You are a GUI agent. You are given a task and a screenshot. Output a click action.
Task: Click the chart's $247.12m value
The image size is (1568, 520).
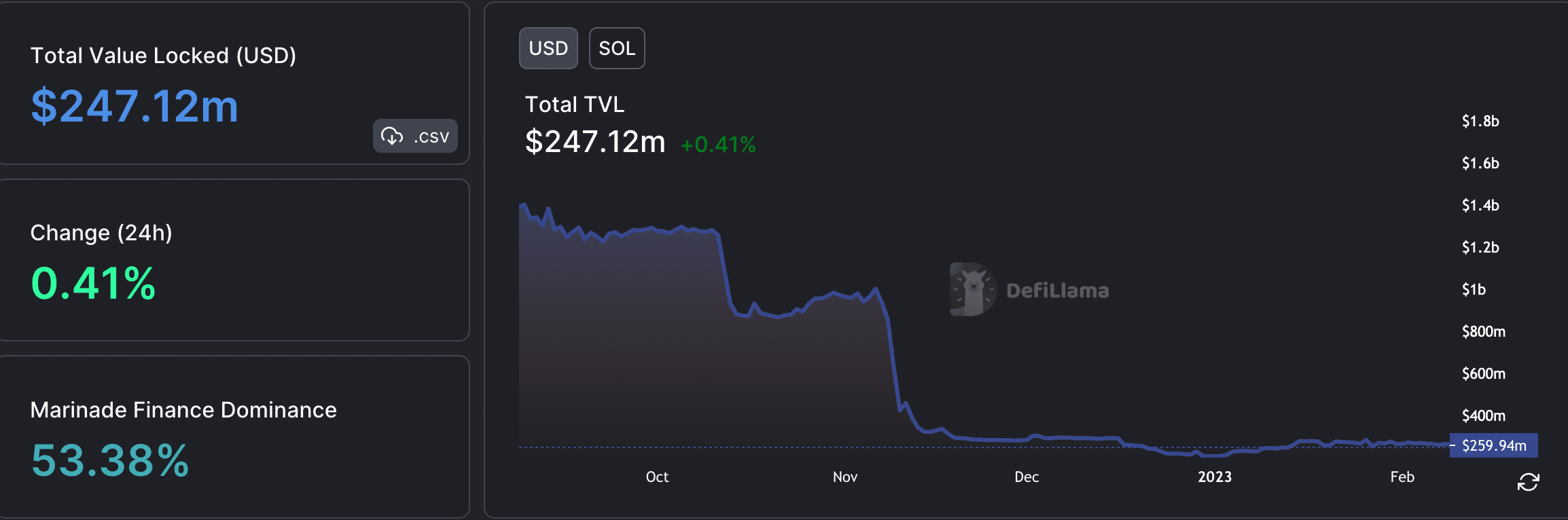pyautogui.click(x=595, y=142)
